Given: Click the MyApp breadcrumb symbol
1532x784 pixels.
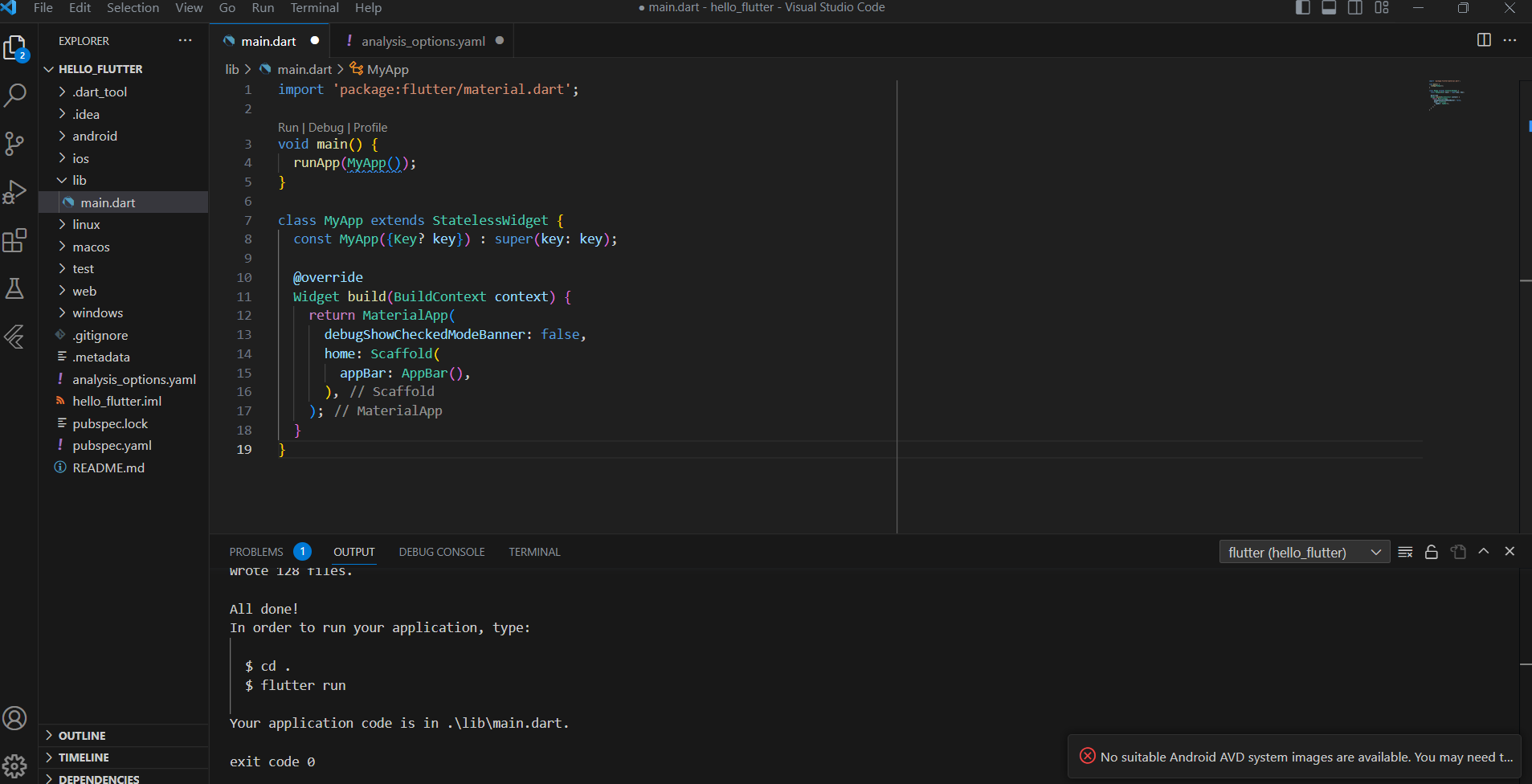Looking at the screenshot, I should click(379, 70).
